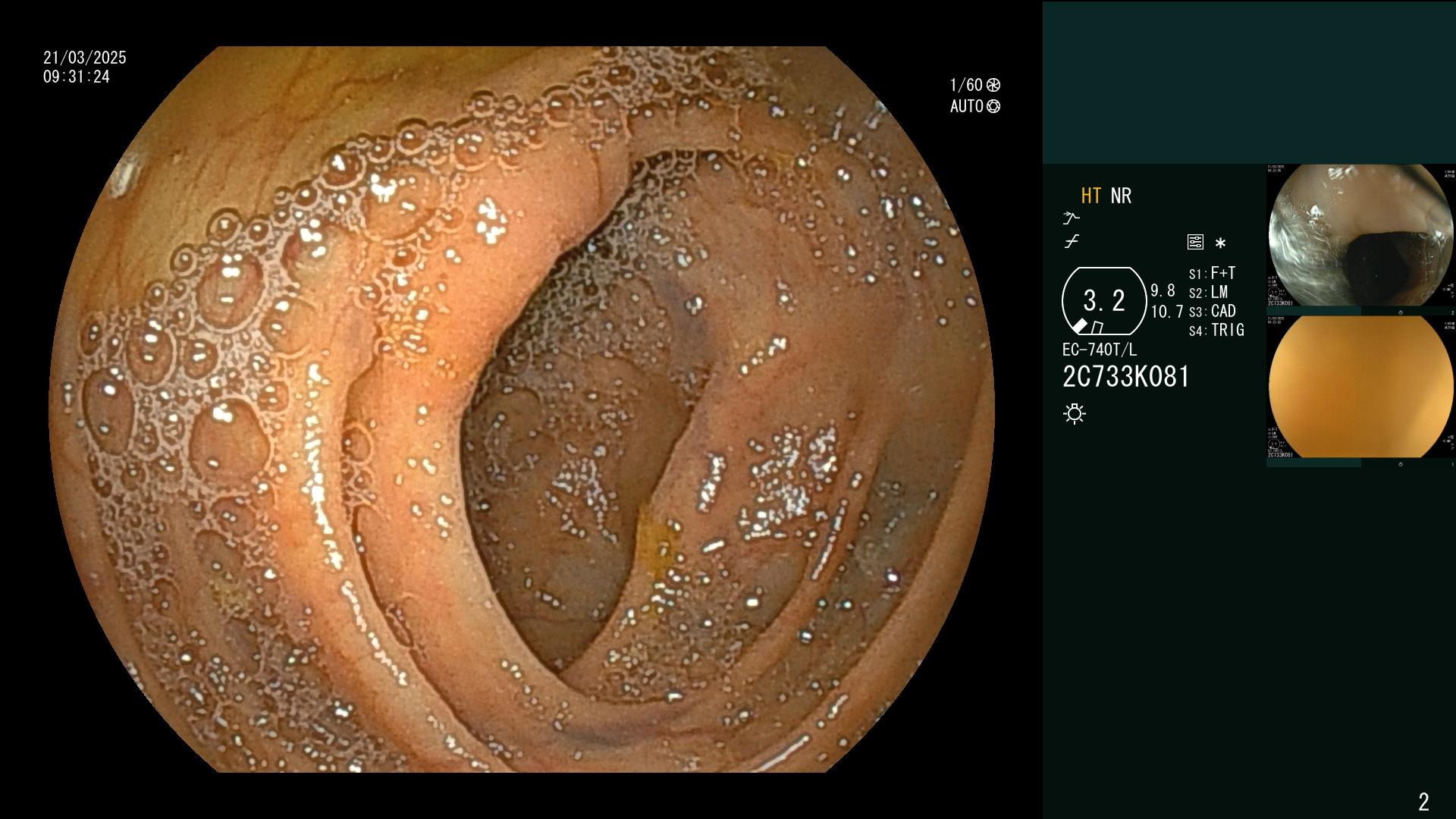Click the 9.8 diameter value
This screenshot has height=819, width=1456.
(1163, 291)
